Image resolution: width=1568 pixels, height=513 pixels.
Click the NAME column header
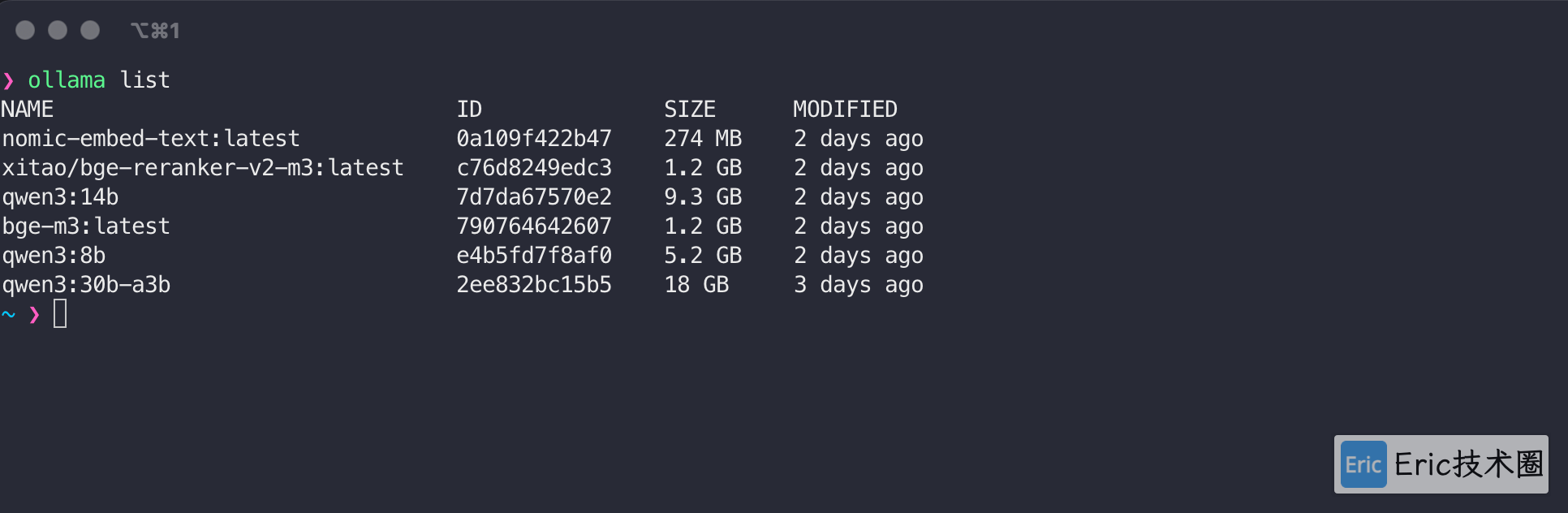tap(28, 109)
